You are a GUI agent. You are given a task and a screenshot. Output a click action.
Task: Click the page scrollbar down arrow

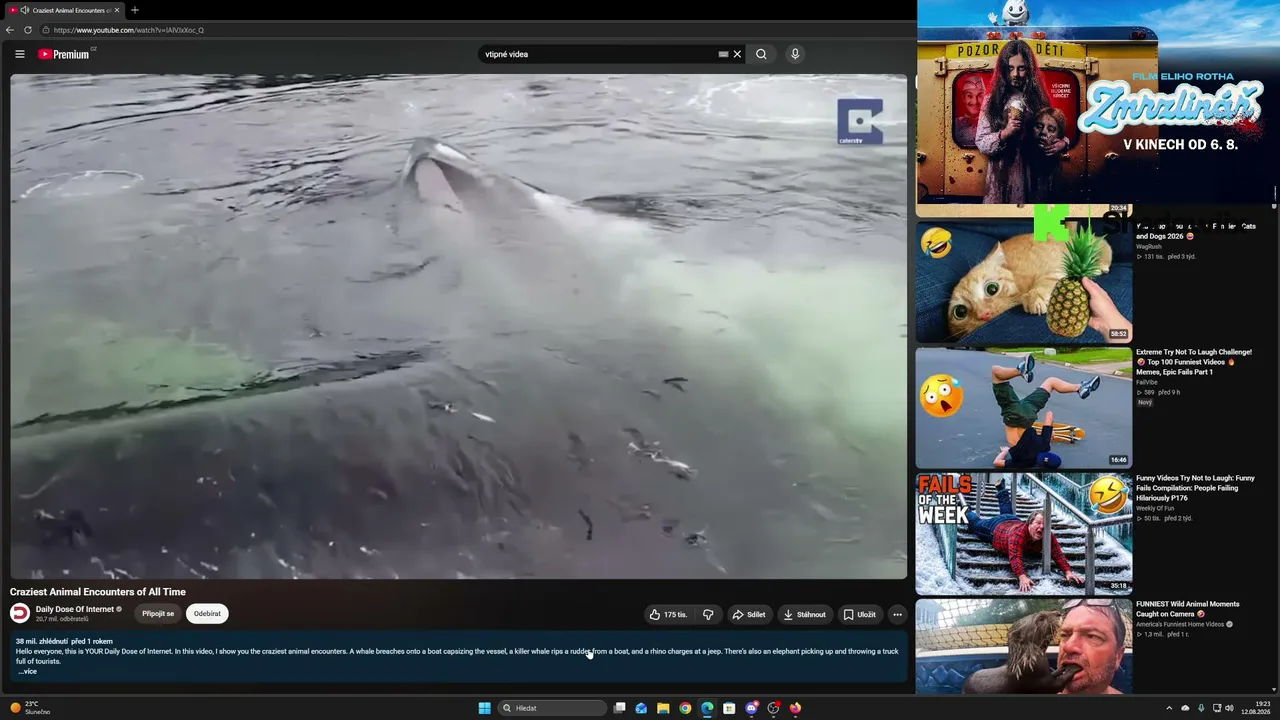pos(1274,689)
